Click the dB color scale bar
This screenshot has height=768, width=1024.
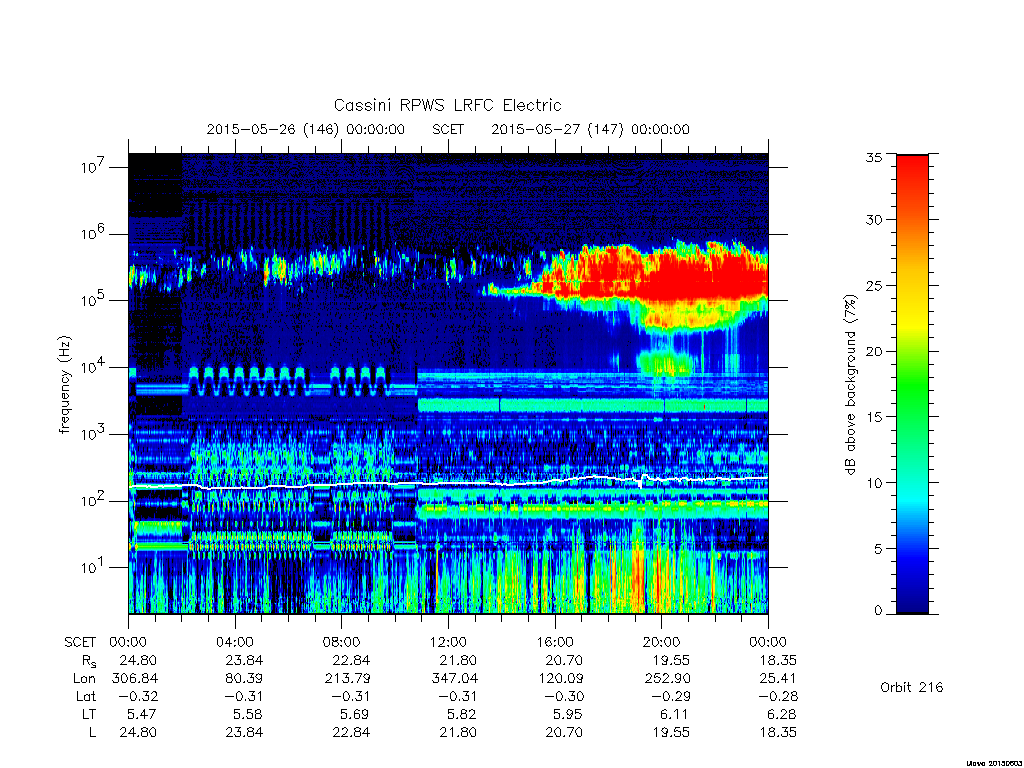click(912, 384)
